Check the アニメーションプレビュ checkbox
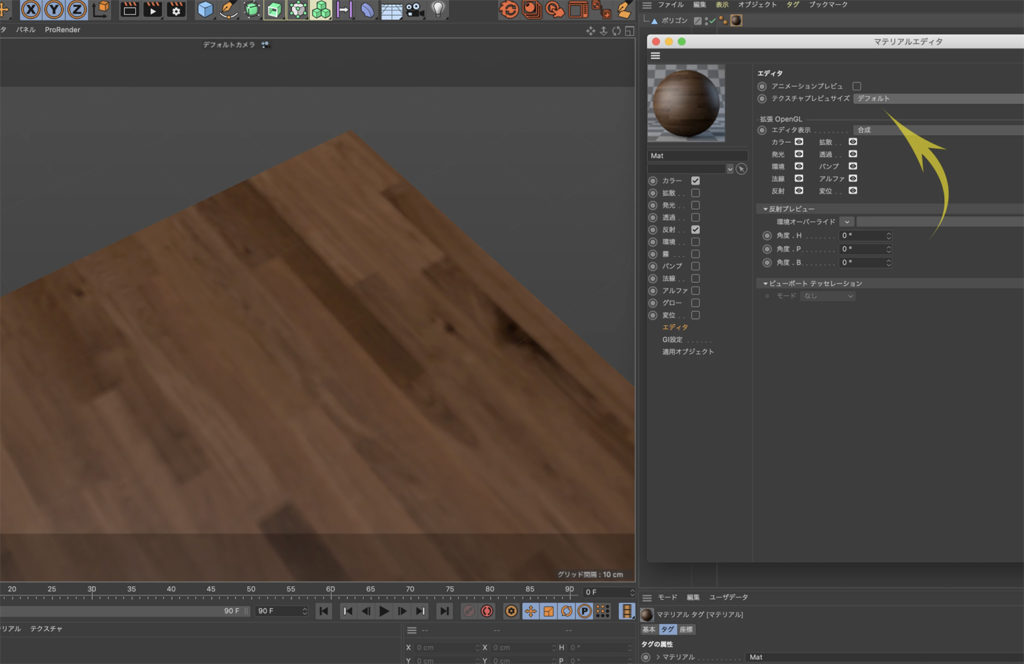This screenshot has height=664, width=1024. [857, 86]
